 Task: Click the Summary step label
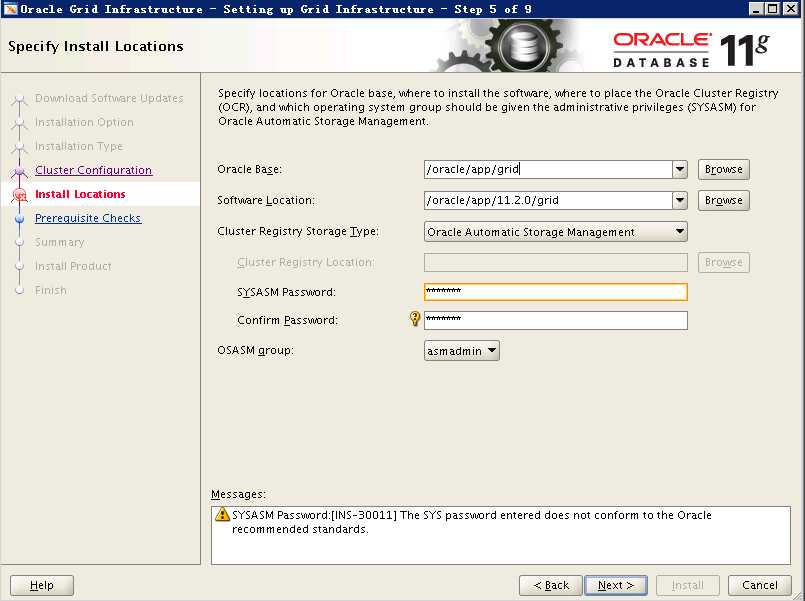(x=60, y=242)
